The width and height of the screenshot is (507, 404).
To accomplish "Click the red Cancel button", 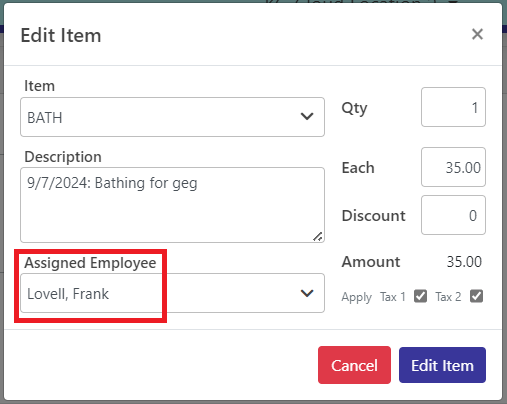I will [x=354, y=365].
